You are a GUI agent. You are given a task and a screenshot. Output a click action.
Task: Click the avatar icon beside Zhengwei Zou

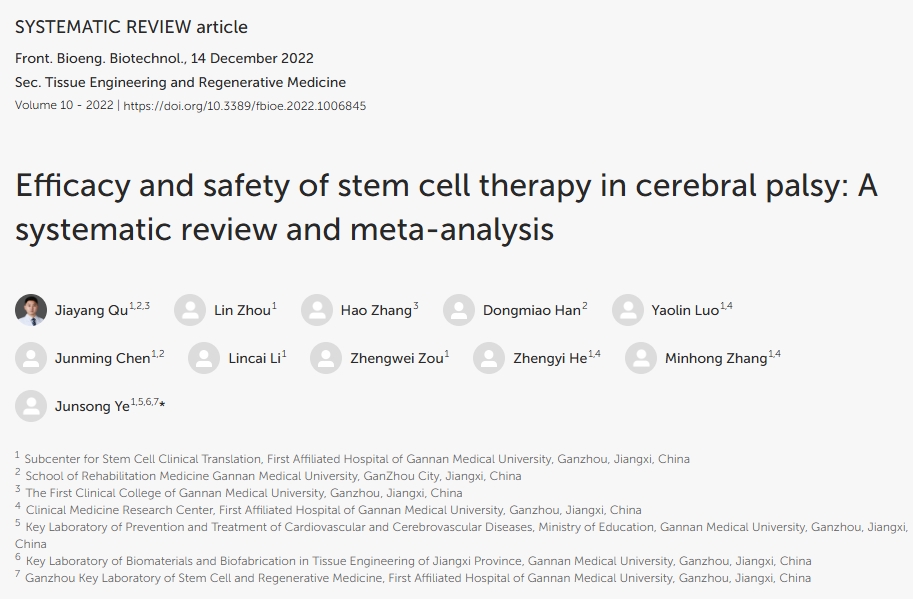click(326, 358)
